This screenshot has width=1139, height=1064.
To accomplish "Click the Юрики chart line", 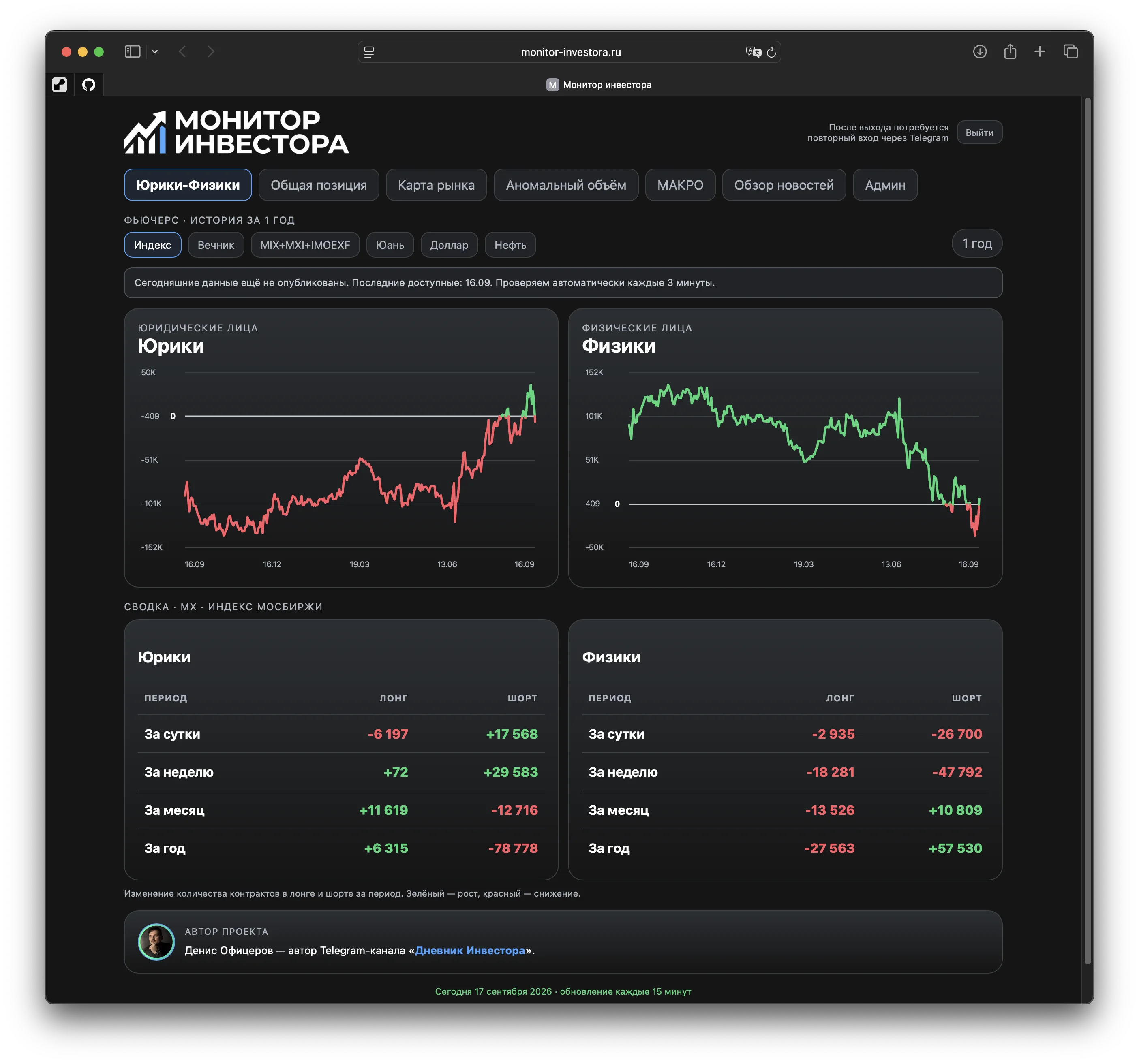I will point(361,460).
